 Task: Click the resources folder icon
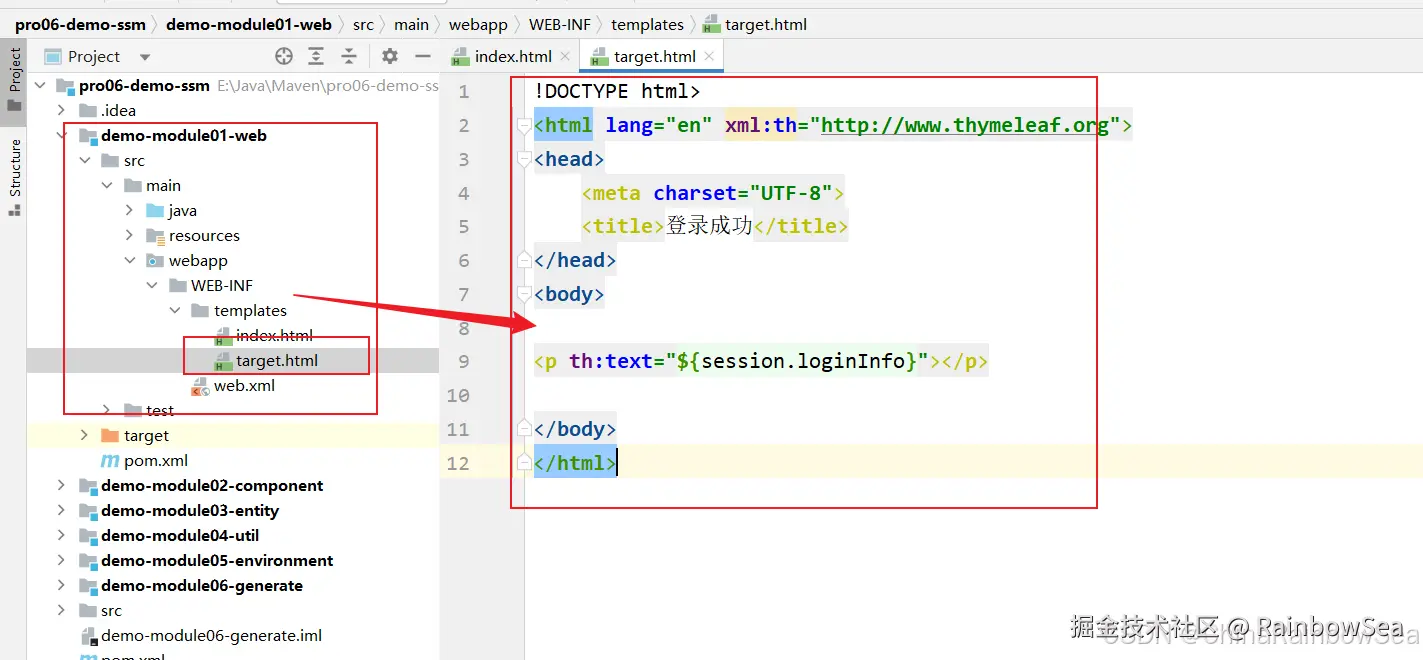pos(155,236)
